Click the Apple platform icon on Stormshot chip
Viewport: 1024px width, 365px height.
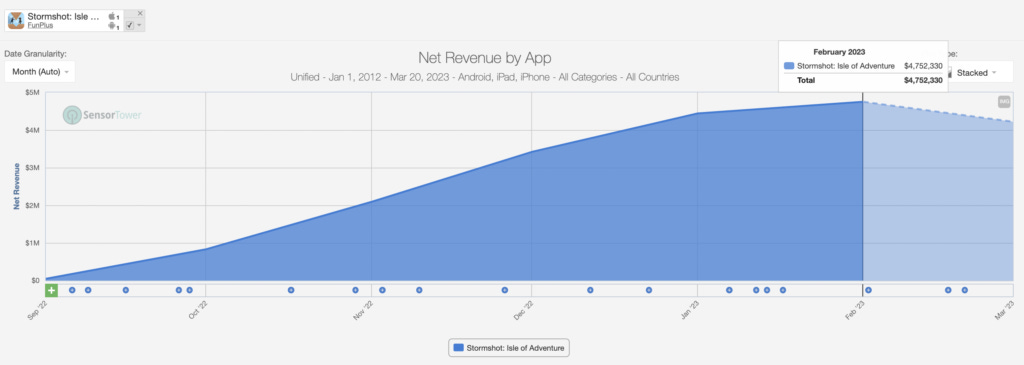(112, 16)
